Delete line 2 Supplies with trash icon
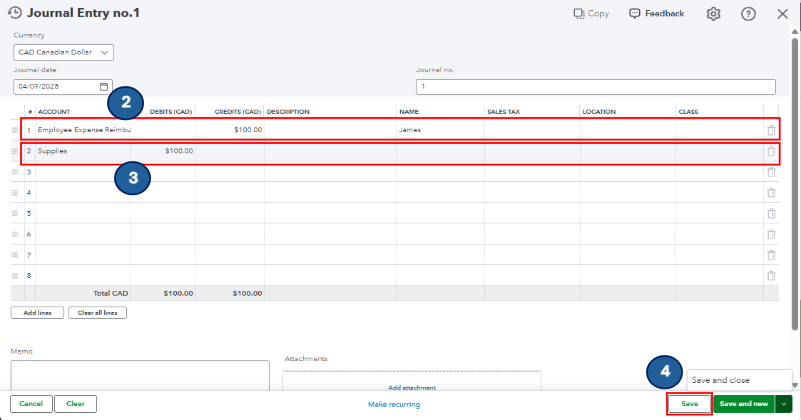Screen dimensions: 801x420 (771, 151)
